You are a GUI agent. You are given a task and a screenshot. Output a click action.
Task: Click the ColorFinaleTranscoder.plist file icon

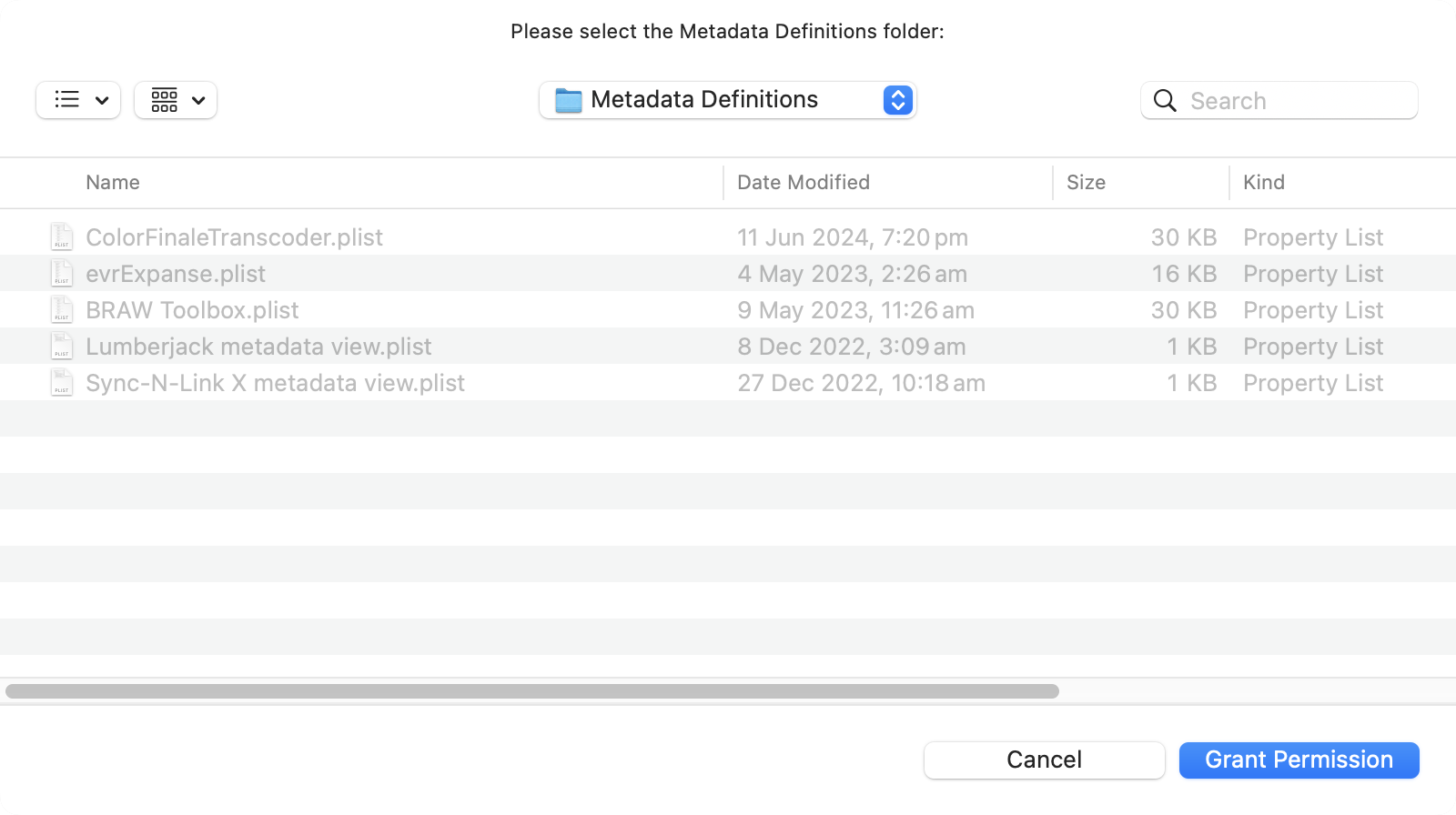(x=61, y=236)
